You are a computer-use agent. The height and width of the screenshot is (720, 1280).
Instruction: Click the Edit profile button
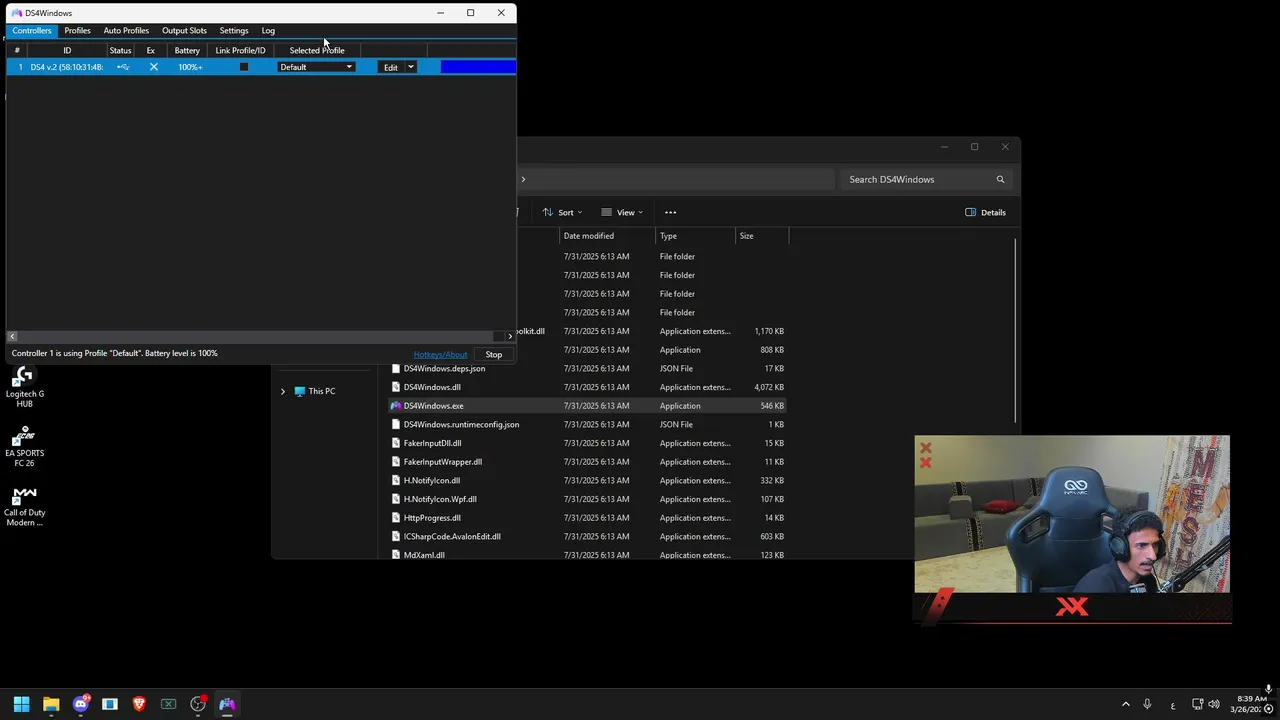click(x=391, y=67)
